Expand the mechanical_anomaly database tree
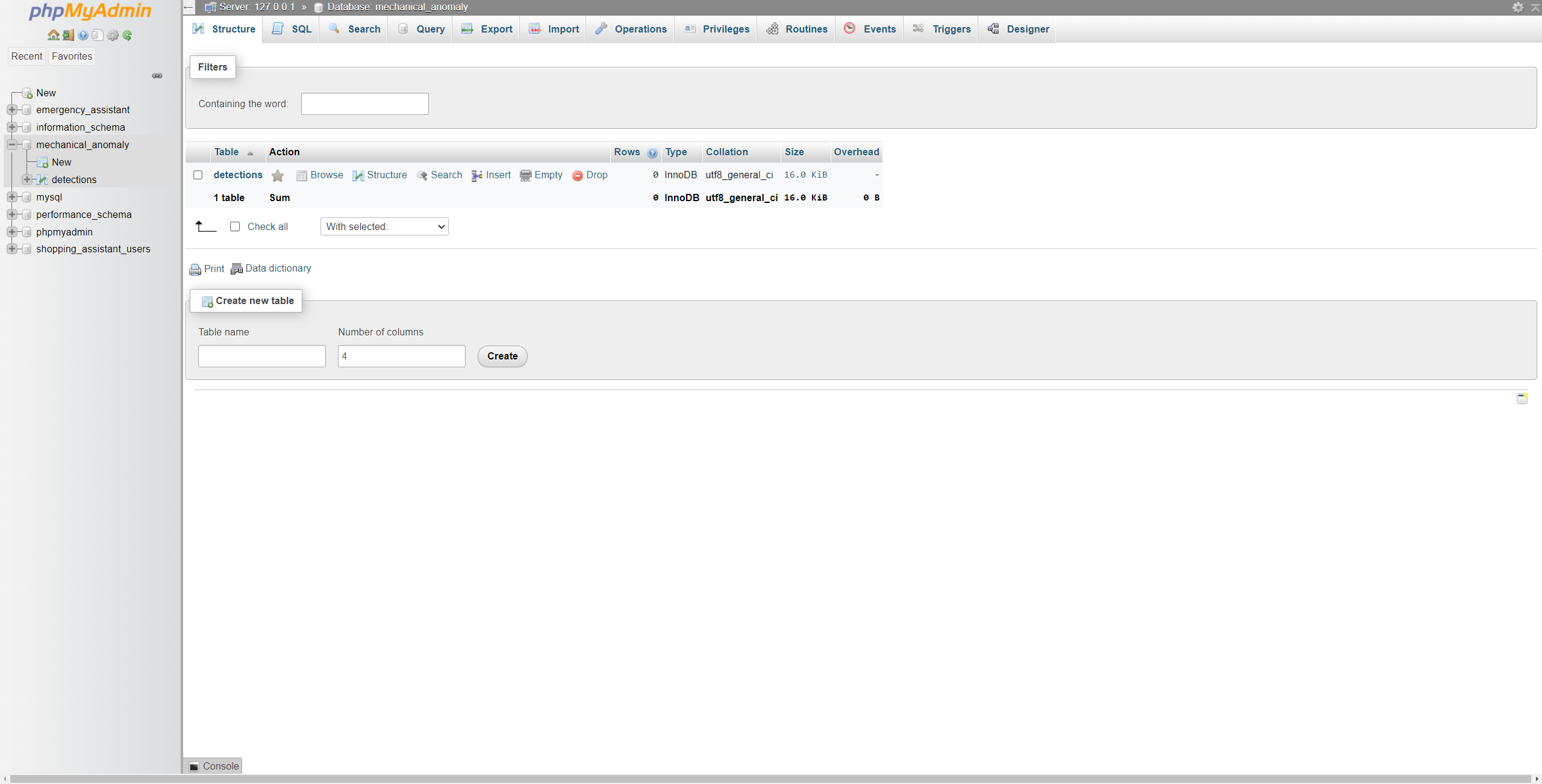This screenshot has width=1542, height=784. tap(10, 143)
